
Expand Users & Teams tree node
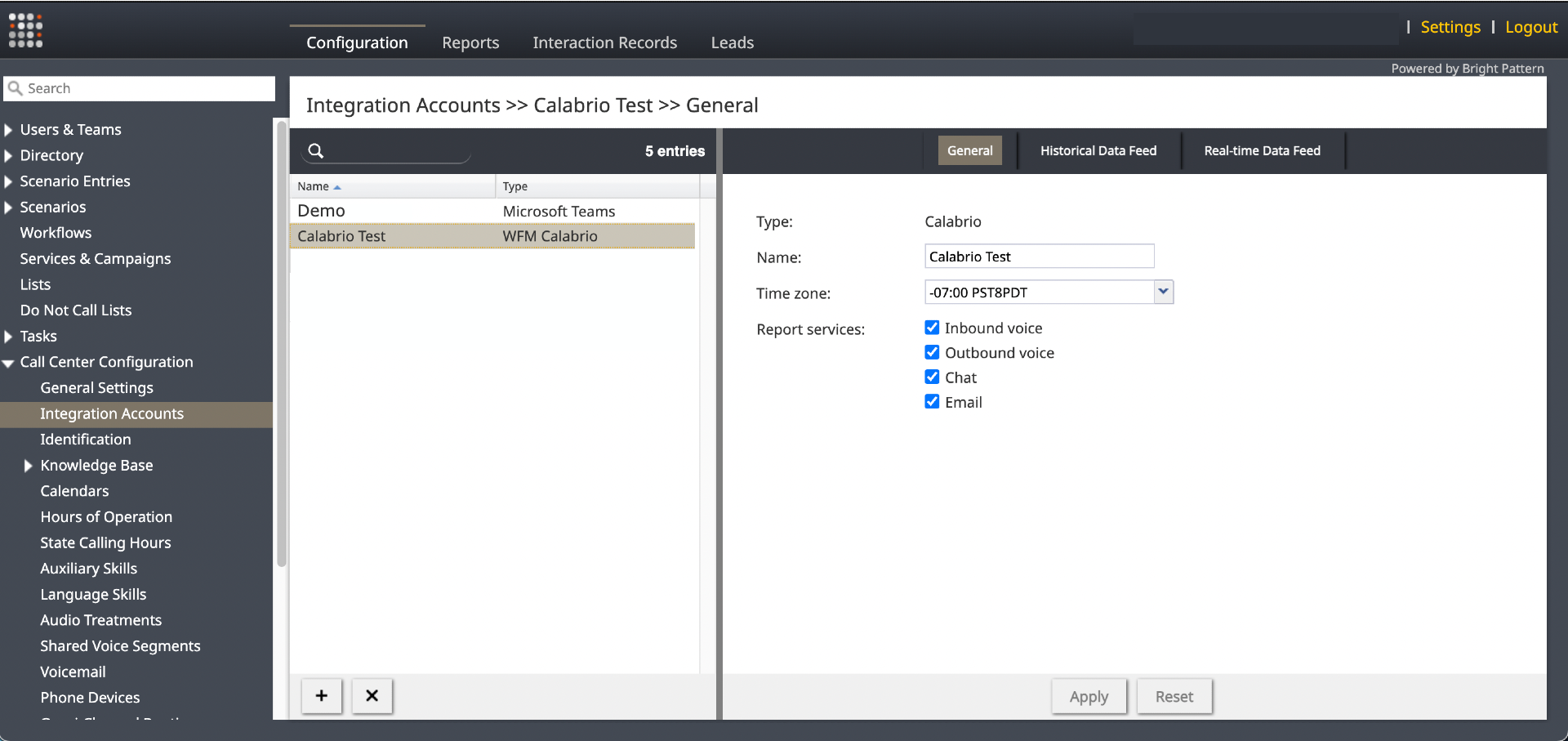tap(8, 130)
